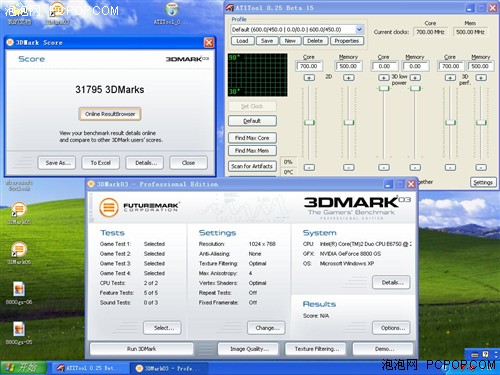Switch to 3DMark03 Professional taskbar item
Screen dimensions: 500x375
[x=169, y=368]
